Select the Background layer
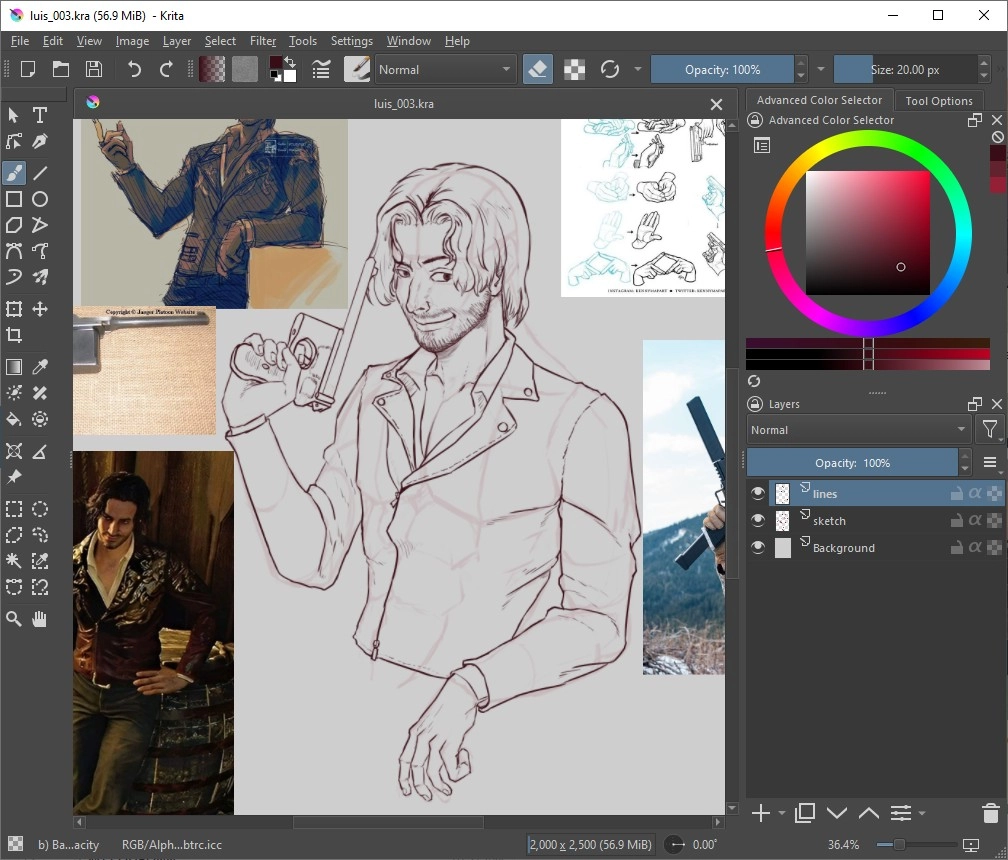The height and width of the screenshot is (860, 1008). [x=843, y=548]
